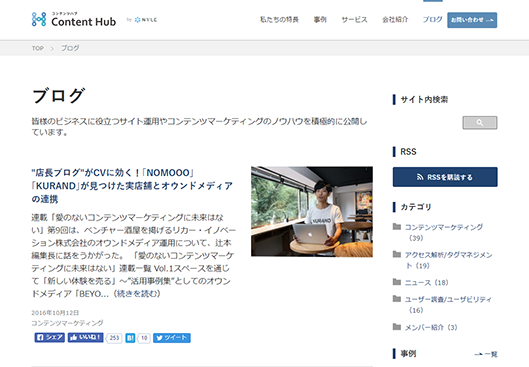Click folder icon beside ニュース category
529x367 pixels.
click(x=397, y=282)
